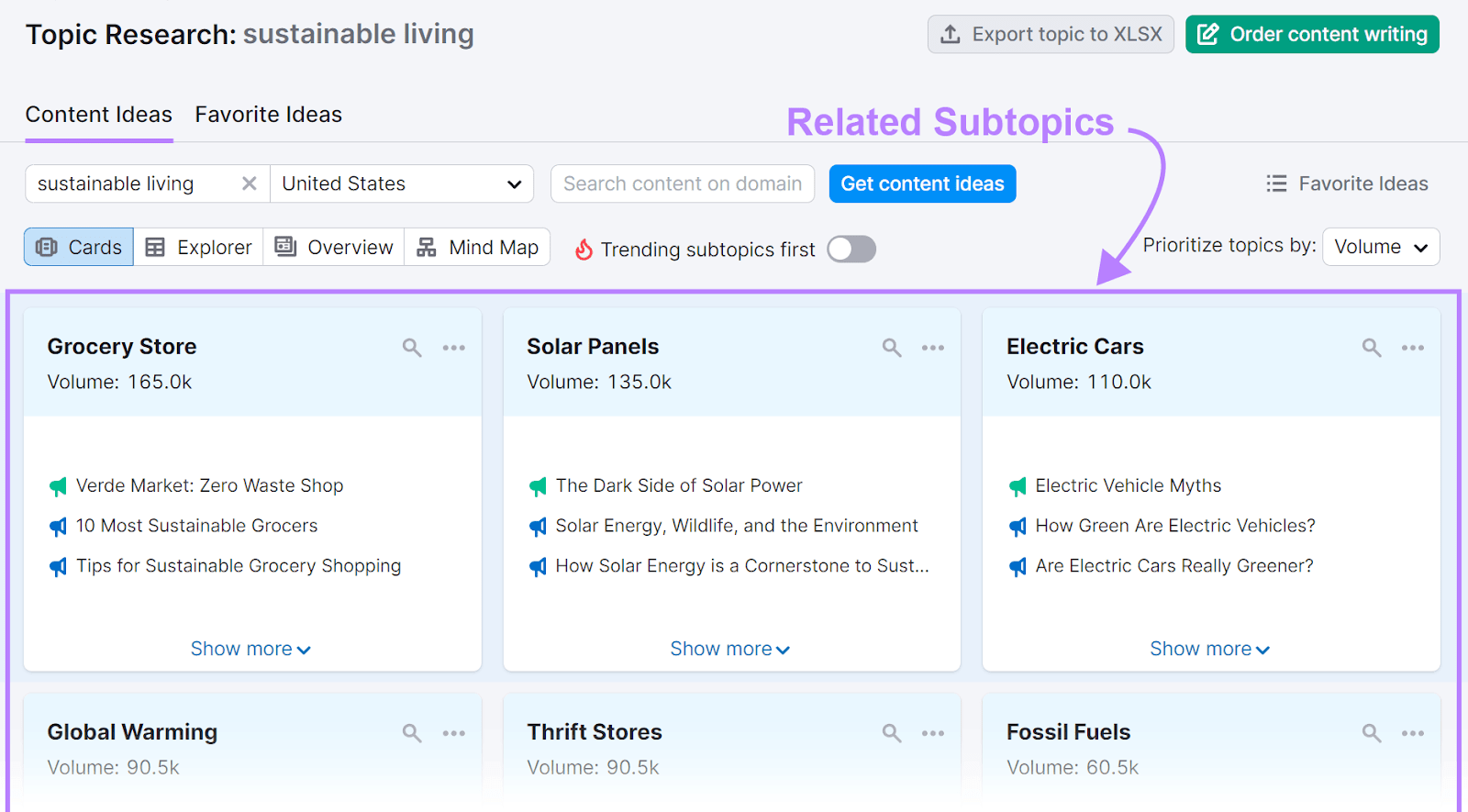Switch to Favorite Ideas tab
The height and width of the screenshot is (812, 1468).
pos(269,115)
